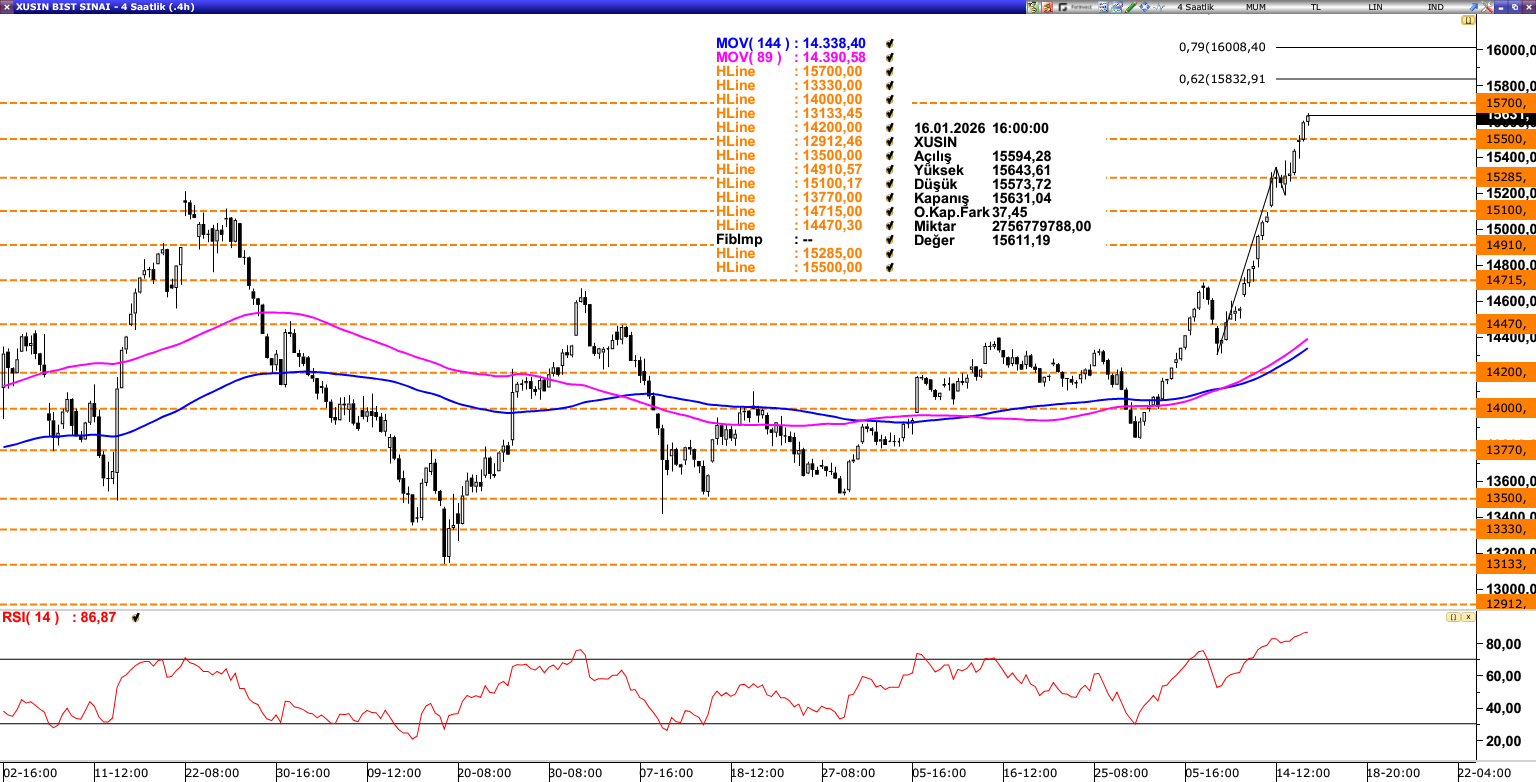This screenshot has height=782, width=1536.
Task: Toggle the MOV(89) indicator checkmark
Action: click(x=888, y=58)
